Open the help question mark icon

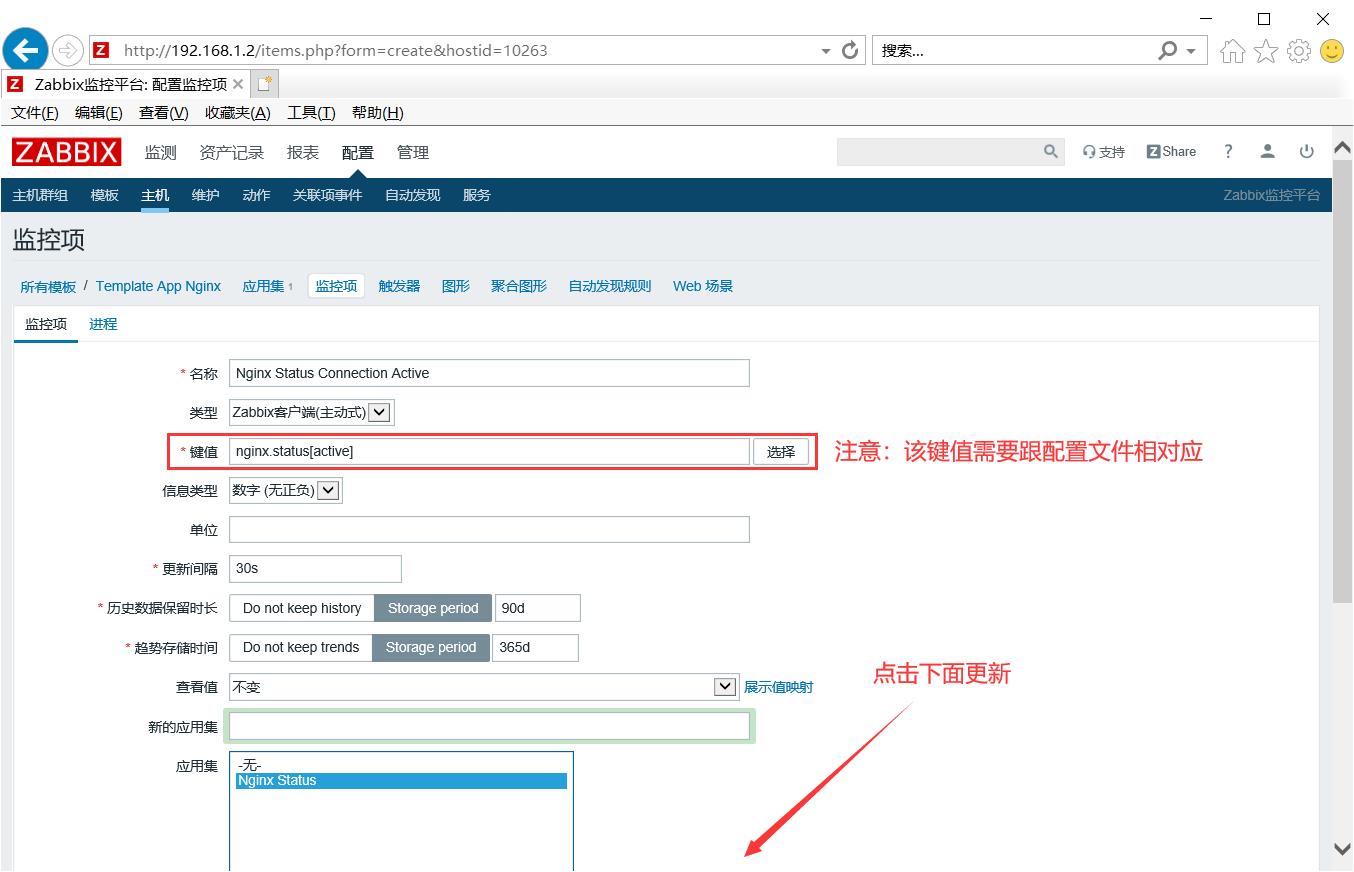pyautogui.click(x=1228, y=152)
